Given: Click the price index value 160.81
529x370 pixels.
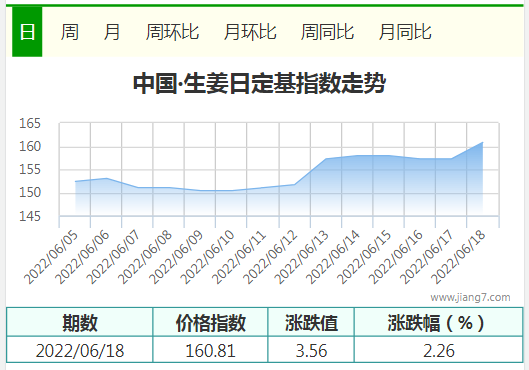Looking at the screenshot, I should (210, 350).
